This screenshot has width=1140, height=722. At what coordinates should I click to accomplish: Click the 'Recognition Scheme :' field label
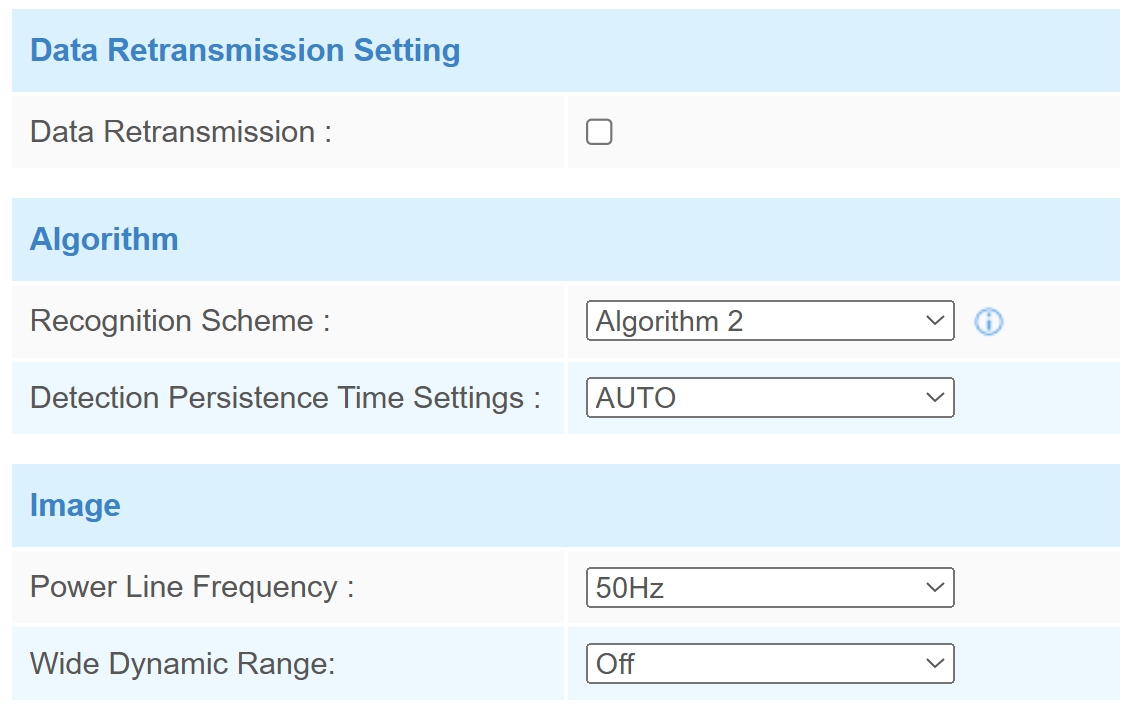(x=180, y=321)
